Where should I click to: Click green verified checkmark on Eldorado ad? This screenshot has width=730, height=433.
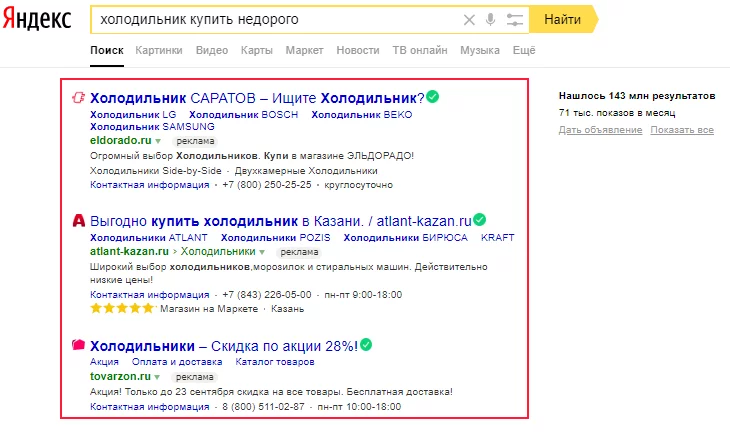(433, 97)
